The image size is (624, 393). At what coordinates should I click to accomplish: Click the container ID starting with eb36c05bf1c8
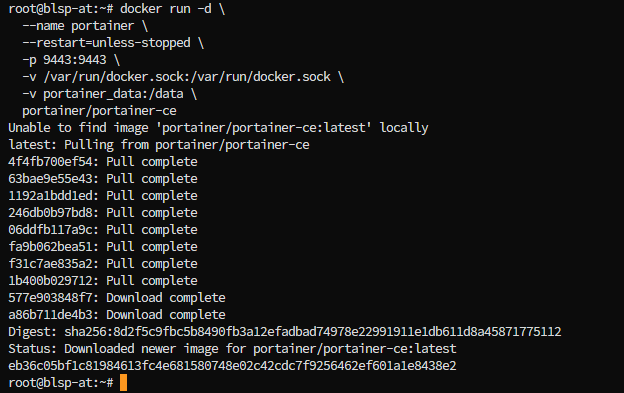(x=232, y=366)
